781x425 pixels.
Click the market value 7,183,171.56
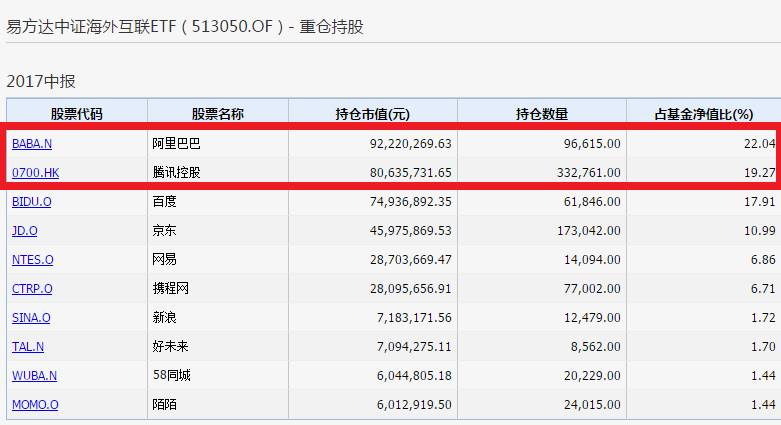414,317
